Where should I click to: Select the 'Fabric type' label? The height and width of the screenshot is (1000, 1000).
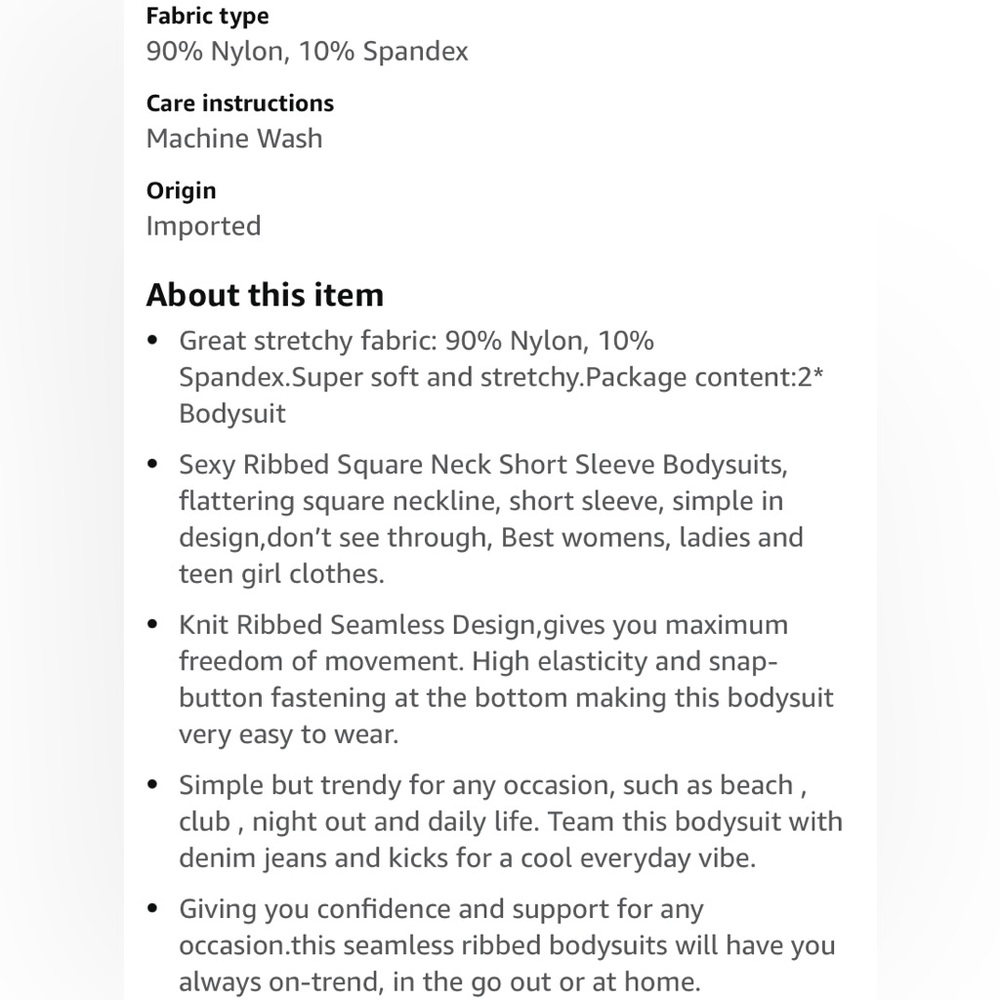[207, 16]
